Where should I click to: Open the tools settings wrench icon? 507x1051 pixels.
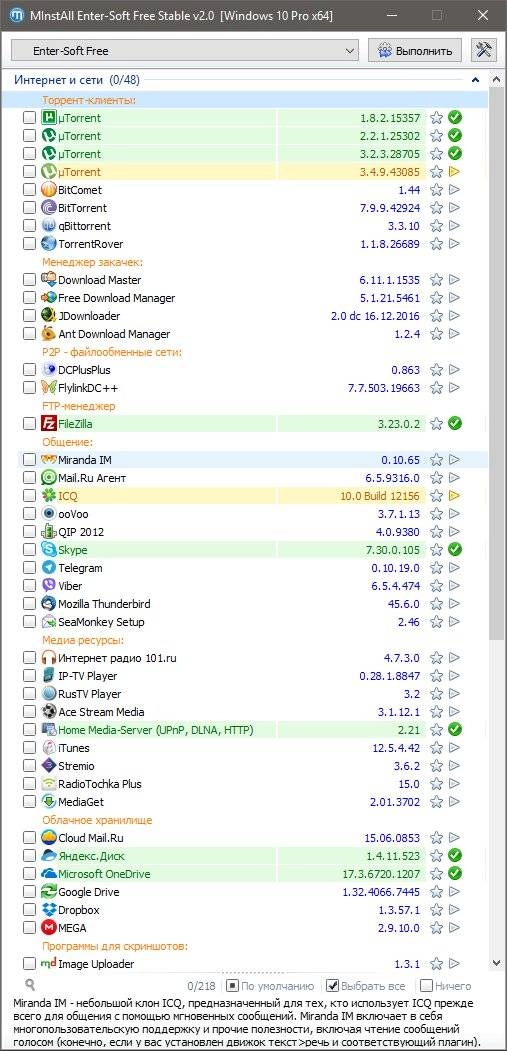(484, 50)
